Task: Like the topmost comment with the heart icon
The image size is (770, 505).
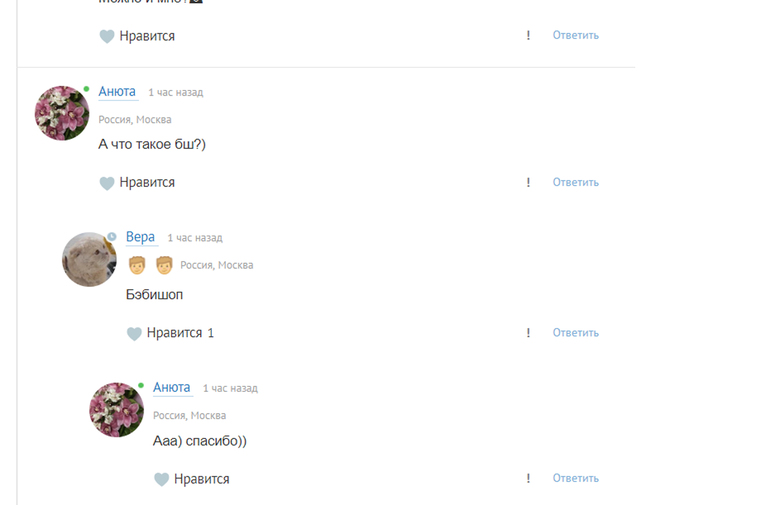Action: click(107, 36)
